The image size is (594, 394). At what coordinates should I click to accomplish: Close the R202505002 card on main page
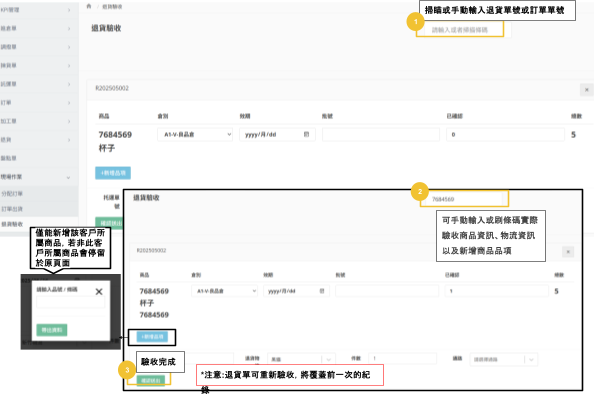point(586,90)
